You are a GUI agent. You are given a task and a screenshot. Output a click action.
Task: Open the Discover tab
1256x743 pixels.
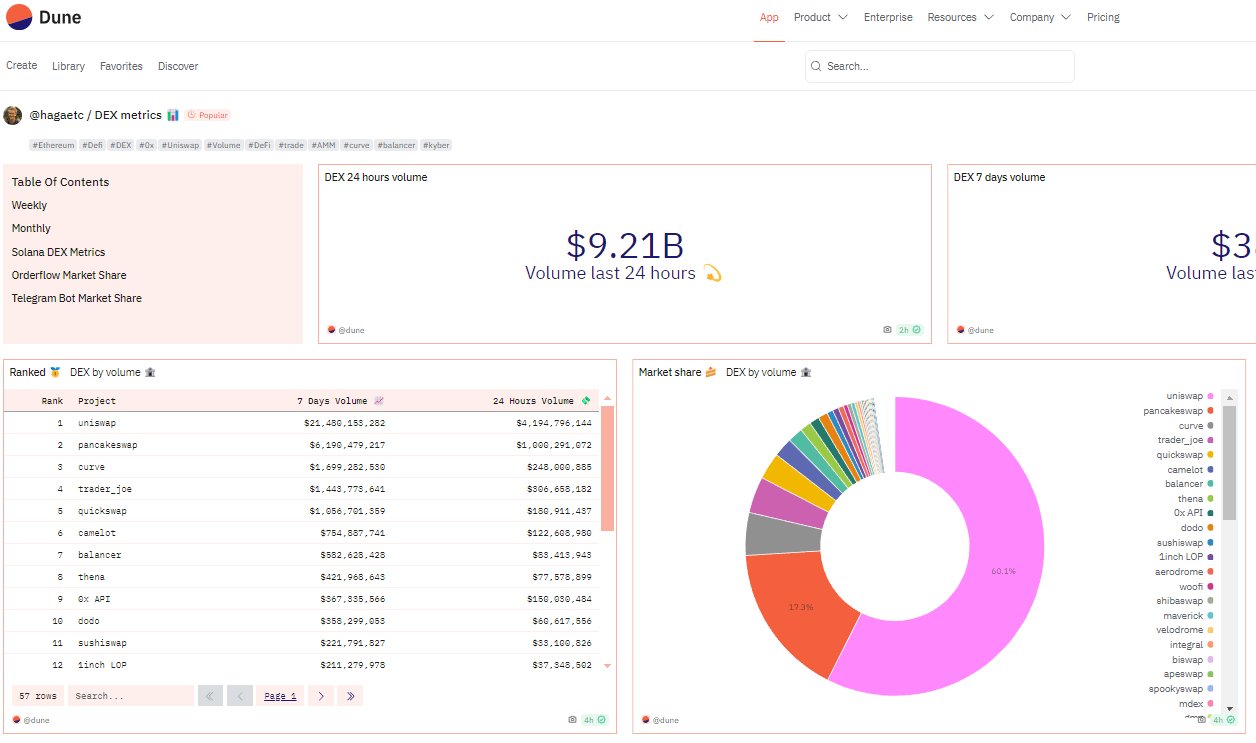coord(178,66)
